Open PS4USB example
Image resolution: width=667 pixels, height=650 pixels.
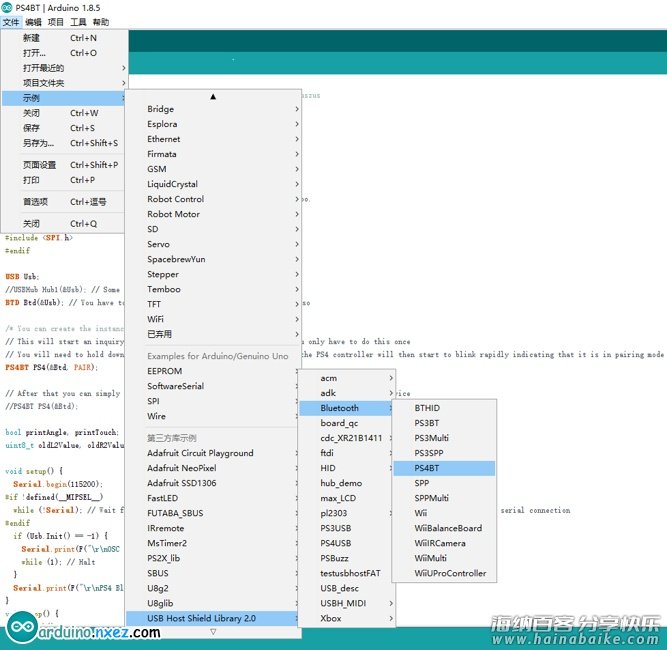click(x=347, y=543)
